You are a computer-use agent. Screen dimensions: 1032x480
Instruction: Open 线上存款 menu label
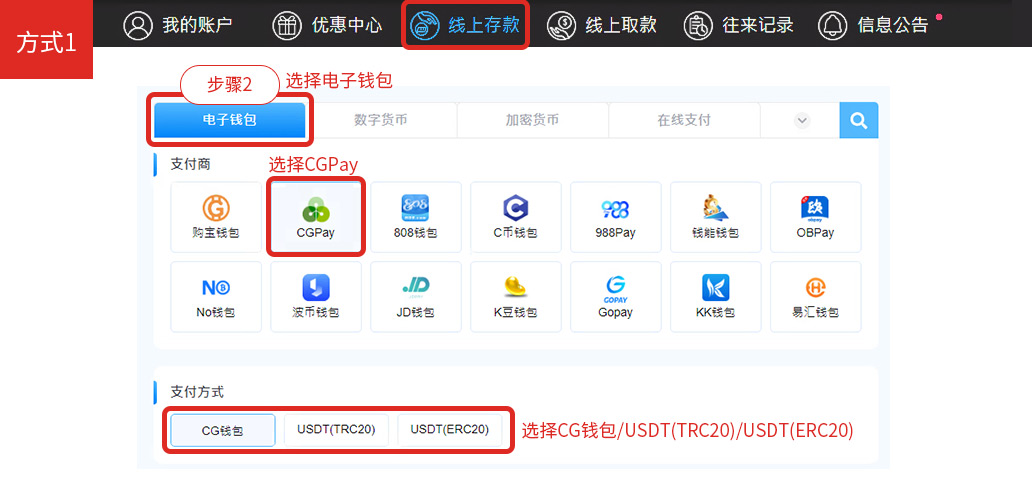pos(484,26)
